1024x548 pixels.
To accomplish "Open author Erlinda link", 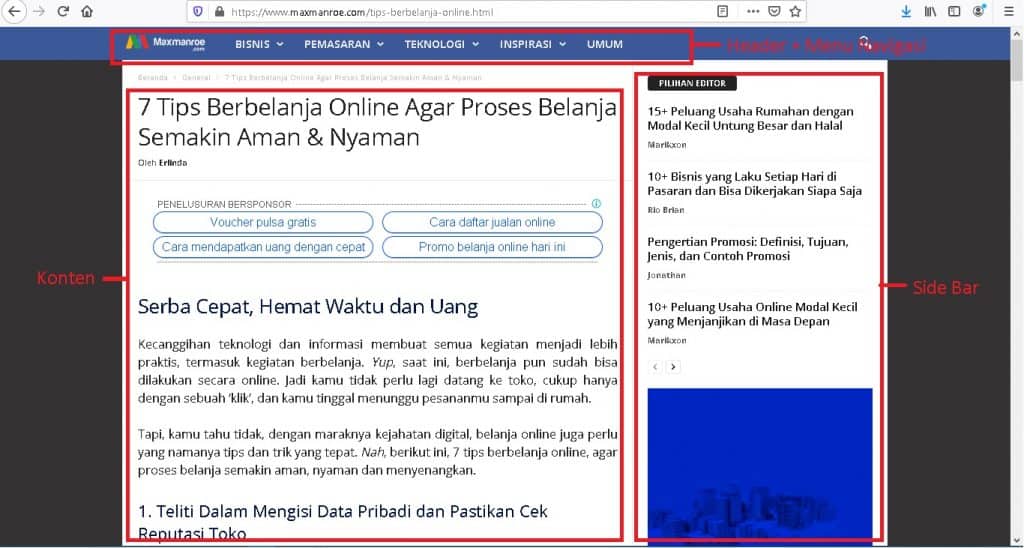I will (x=173, y=163).
